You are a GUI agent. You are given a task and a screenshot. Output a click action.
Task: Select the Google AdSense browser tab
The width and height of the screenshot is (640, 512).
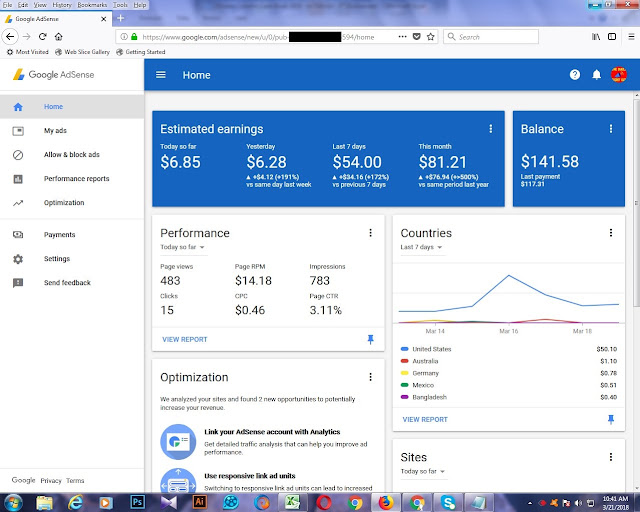point(56,19)
